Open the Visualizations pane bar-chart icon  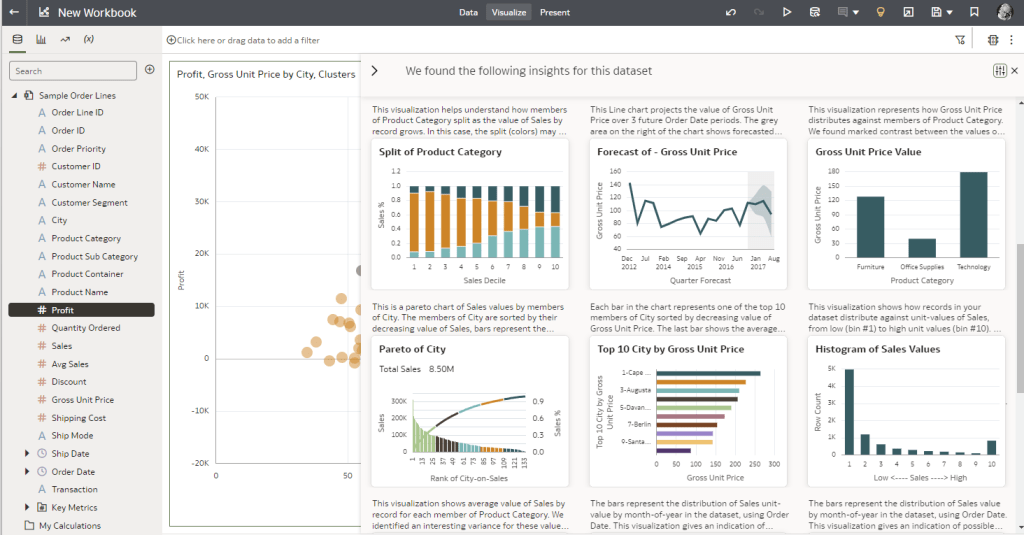point(41,40)
